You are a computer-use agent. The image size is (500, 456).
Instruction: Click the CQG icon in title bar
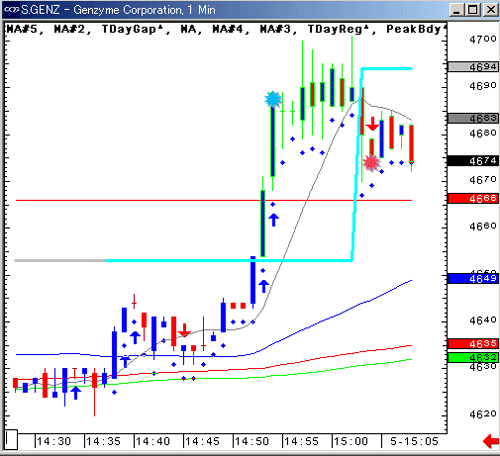tap(11, 10)
